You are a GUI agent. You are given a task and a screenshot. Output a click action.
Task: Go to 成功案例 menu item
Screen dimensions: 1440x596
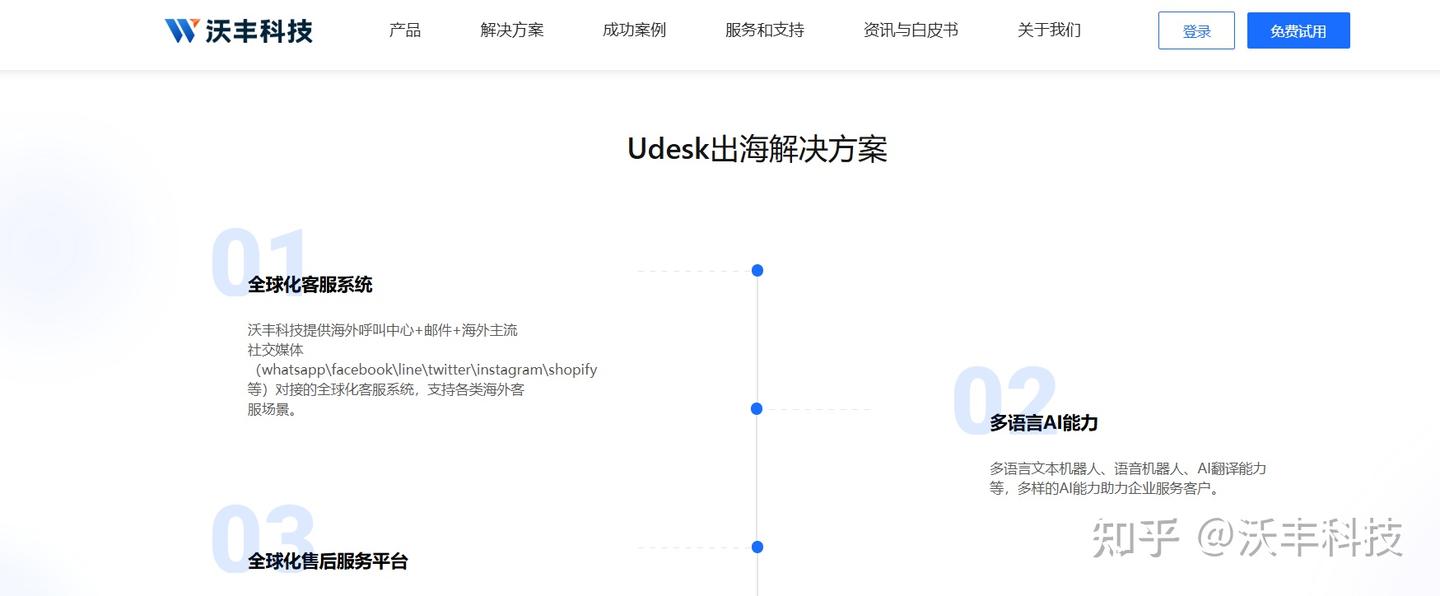[x=634, y=30]
